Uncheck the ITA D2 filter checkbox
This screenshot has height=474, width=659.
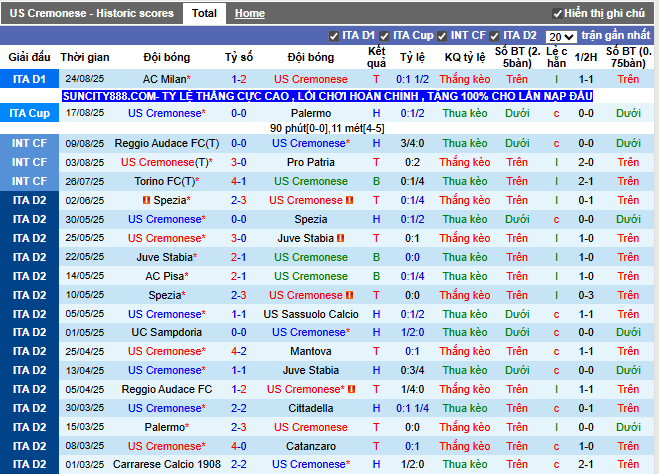pyautogui.click(x=494, y=37)
